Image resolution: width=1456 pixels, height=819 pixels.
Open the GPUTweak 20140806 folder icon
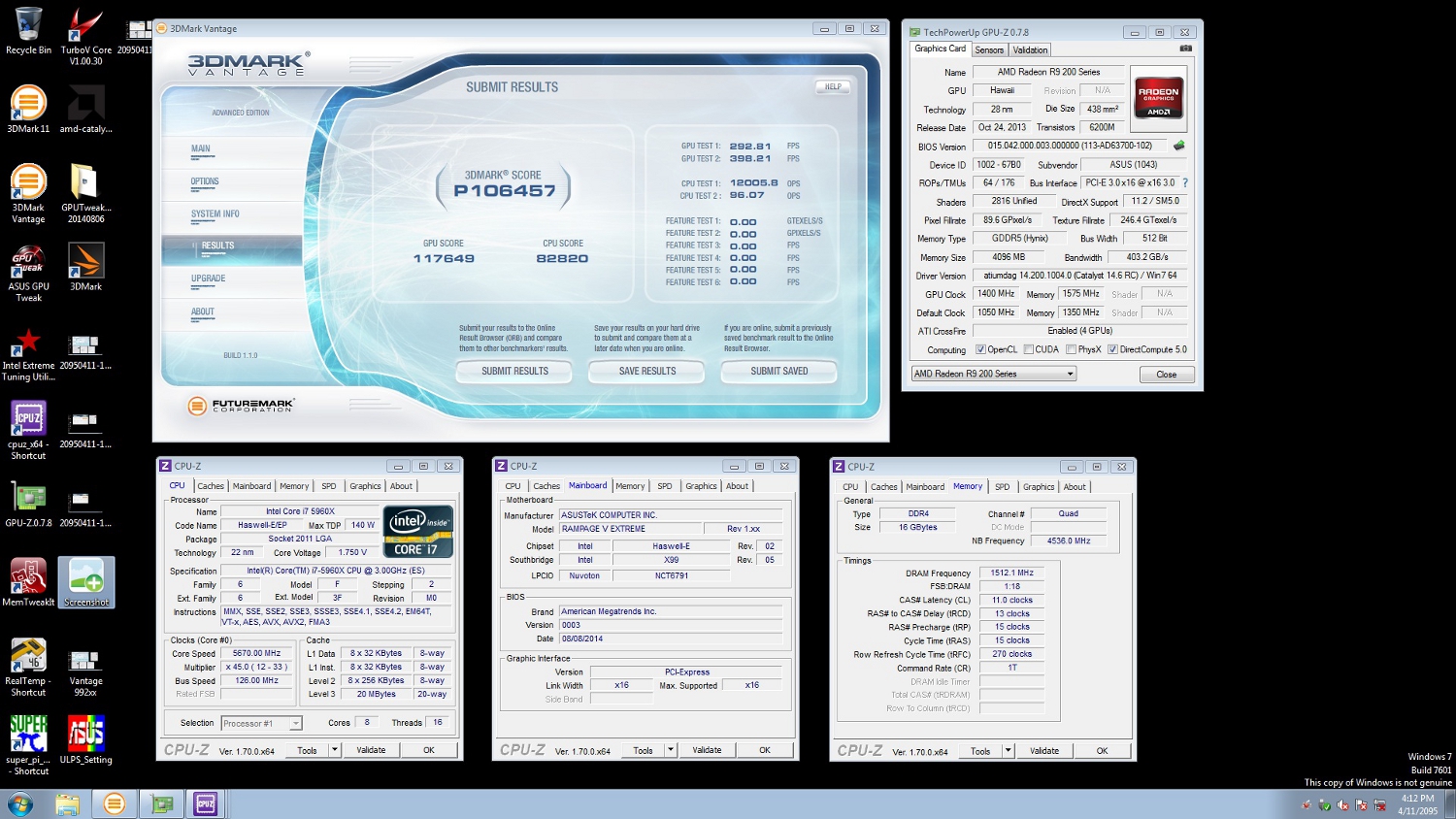pyautogui.click(x=85, y=194)
